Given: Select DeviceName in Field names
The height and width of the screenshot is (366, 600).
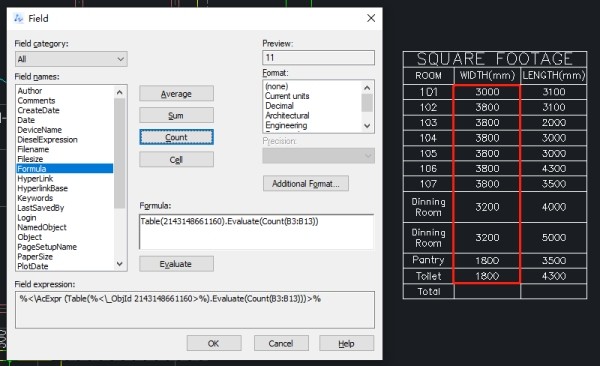Looking at the screenshot, I should tap(39, 130).
